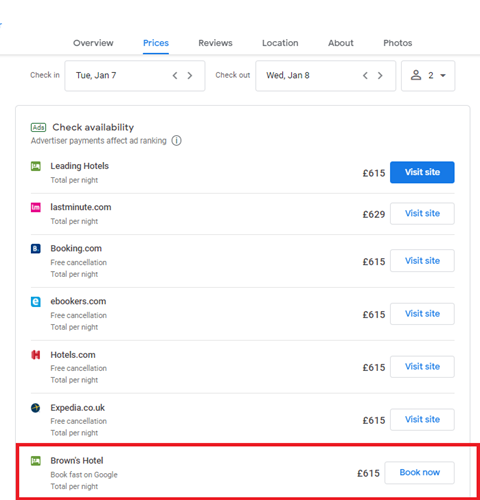Viewport: 480px width, 500px height.
Task: Visit site for ebookers.com
Action: click(x=422, y=314)
